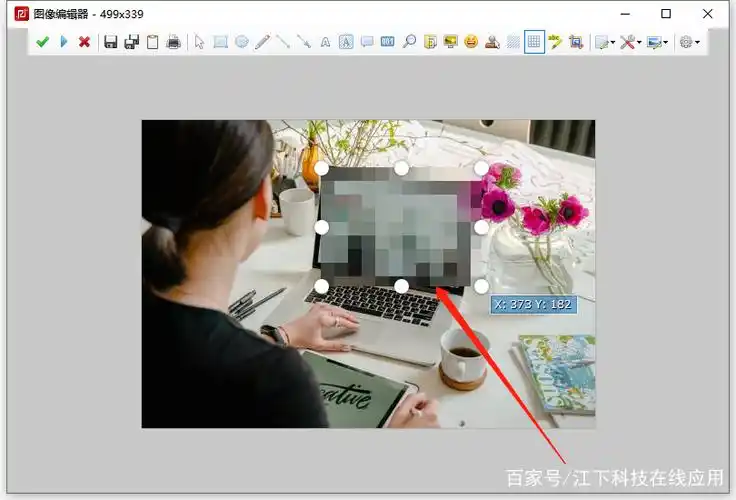Image resolution: width=736 pixels, height=500 pixels.
Task: Click the bottom-right handle of the mosaic selection
Action: point(481,286)
